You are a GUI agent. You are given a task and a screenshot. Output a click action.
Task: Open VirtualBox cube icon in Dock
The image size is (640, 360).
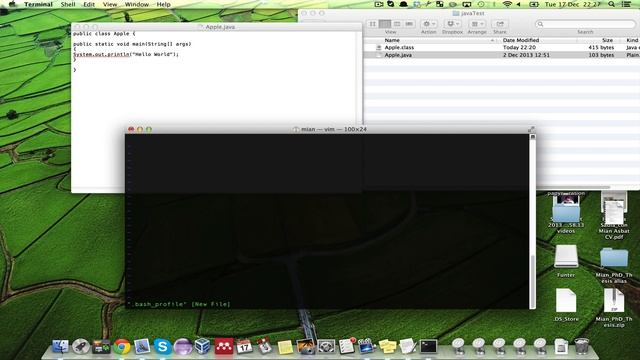pos(203,346)
